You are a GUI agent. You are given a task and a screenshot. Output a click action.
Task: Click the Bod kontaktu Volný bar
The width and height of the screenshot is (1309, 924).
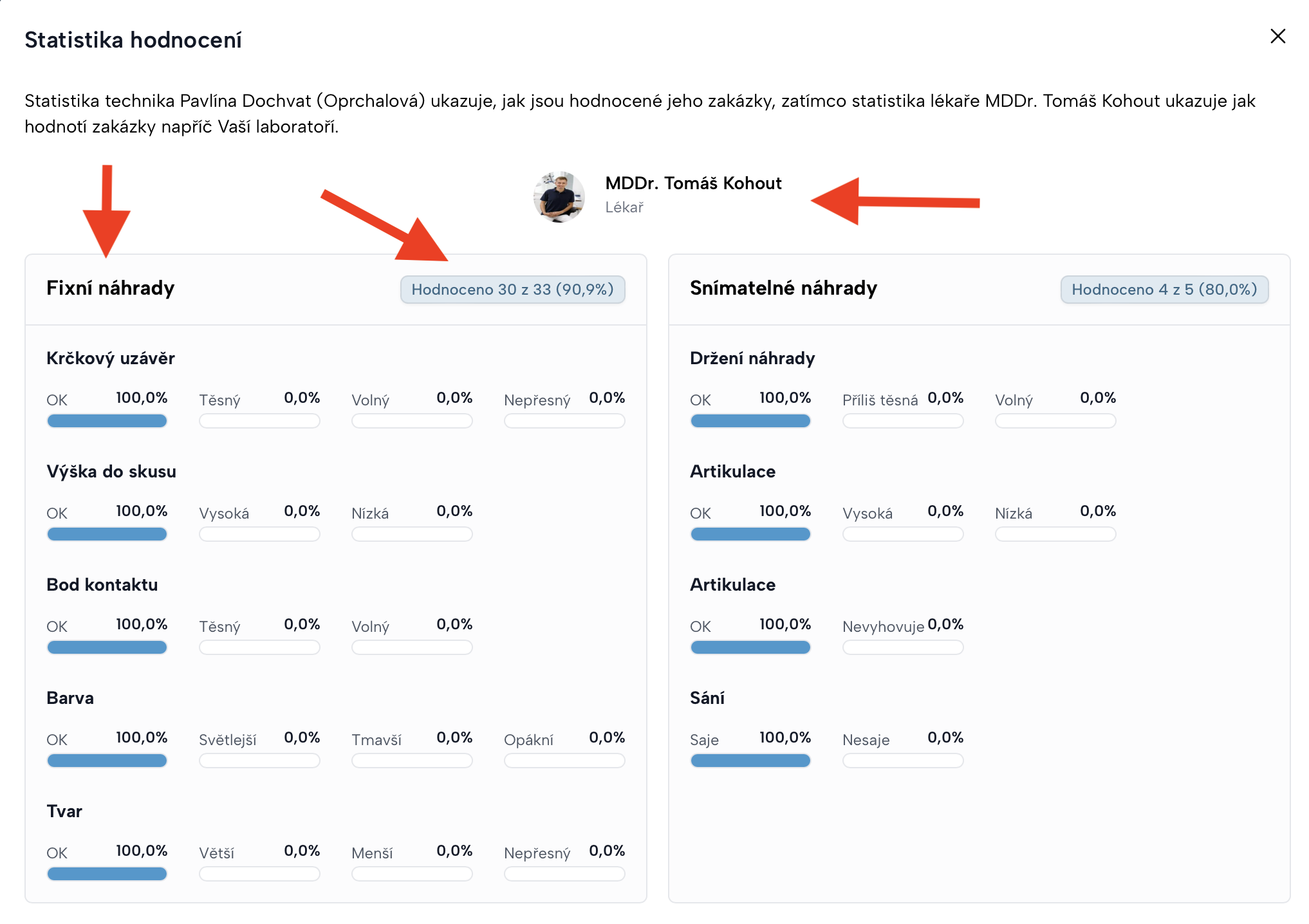(412, 647)
